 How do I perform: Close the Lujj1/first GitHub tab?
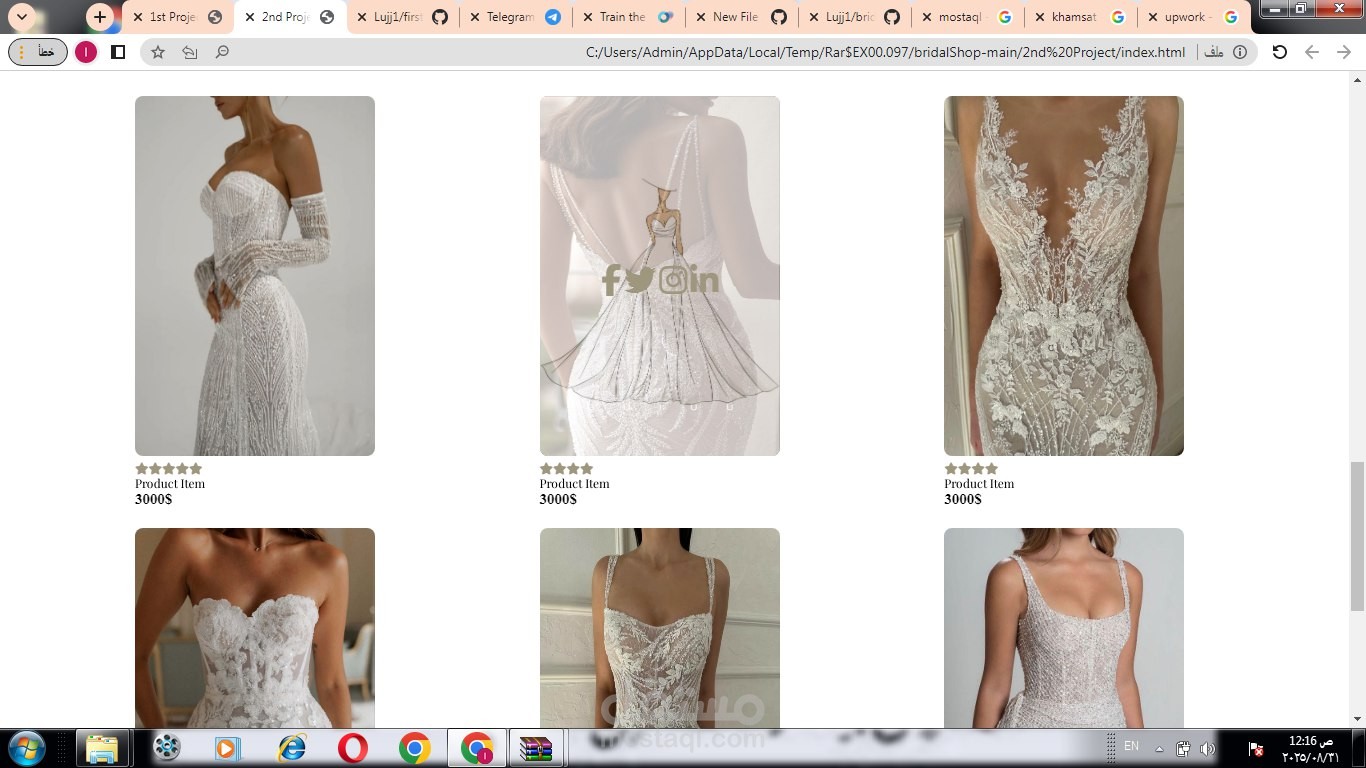[x=362, y=17]
